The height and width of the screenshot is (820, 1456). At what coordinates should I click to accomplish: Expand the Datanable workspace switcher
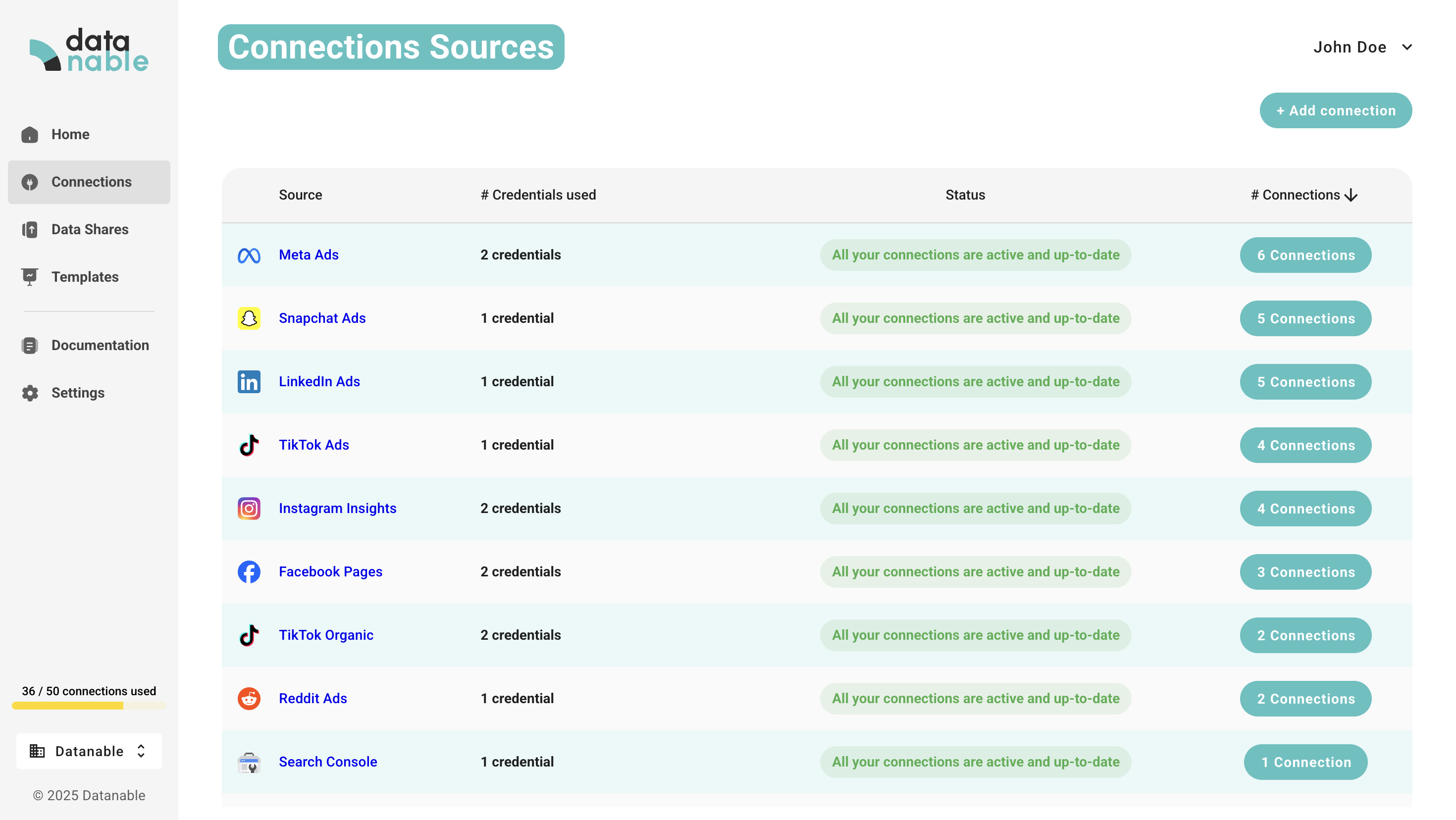89,751
